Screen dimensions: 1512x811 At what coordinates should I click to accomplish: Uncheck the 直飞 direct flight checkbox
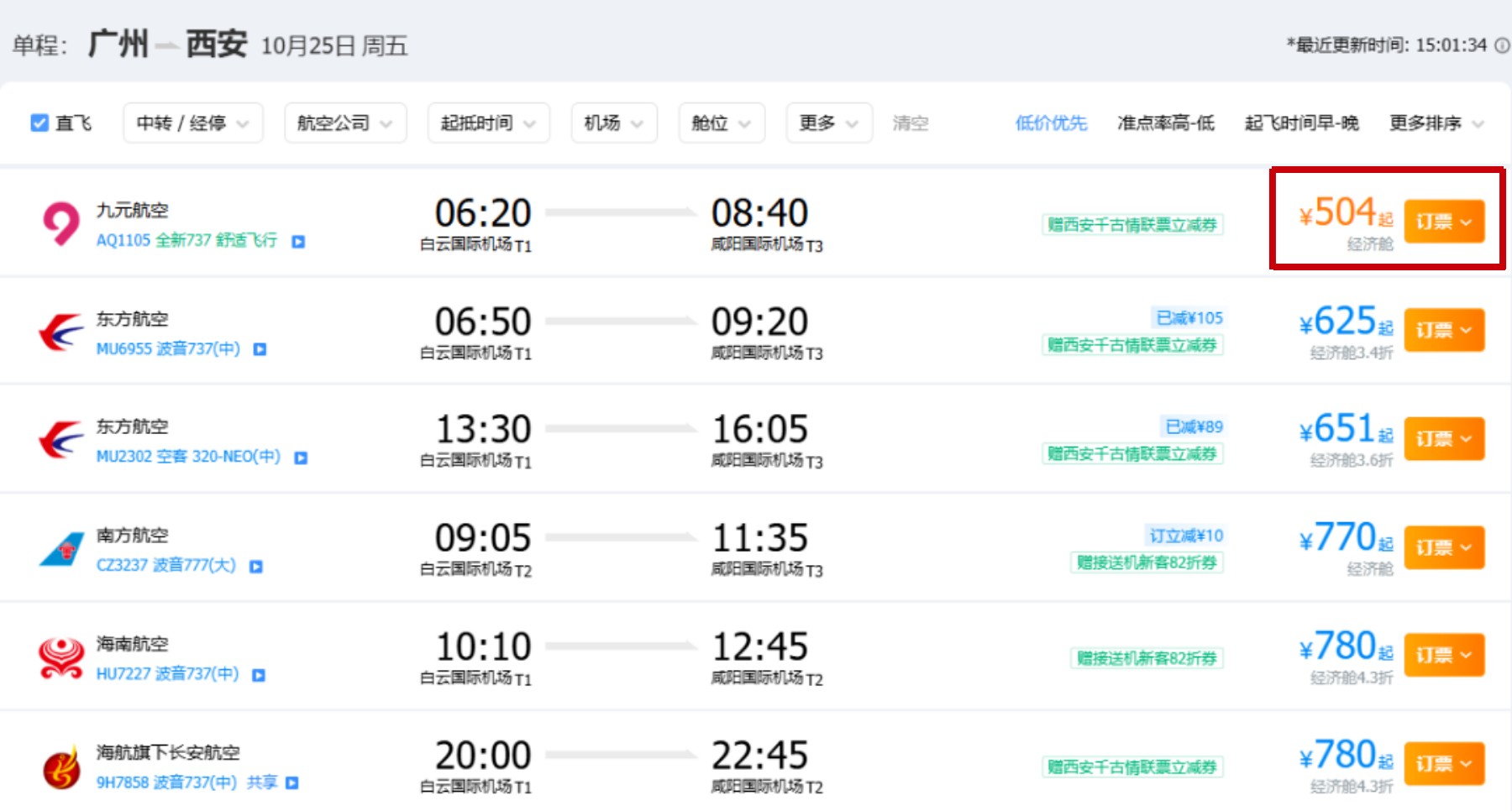[x=39, y=123]
